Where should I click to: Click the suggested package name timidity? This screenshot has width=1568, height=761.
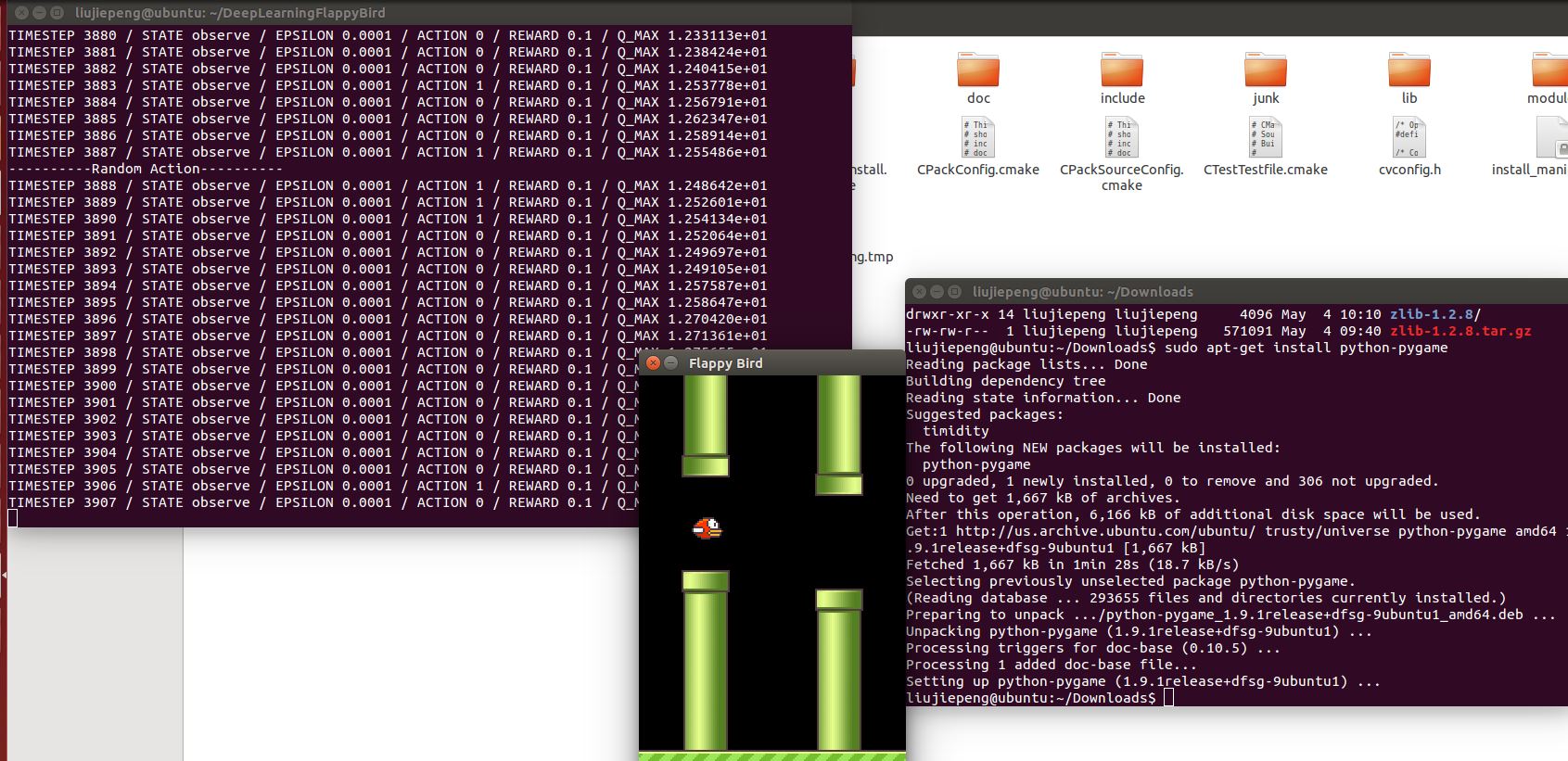956,431
